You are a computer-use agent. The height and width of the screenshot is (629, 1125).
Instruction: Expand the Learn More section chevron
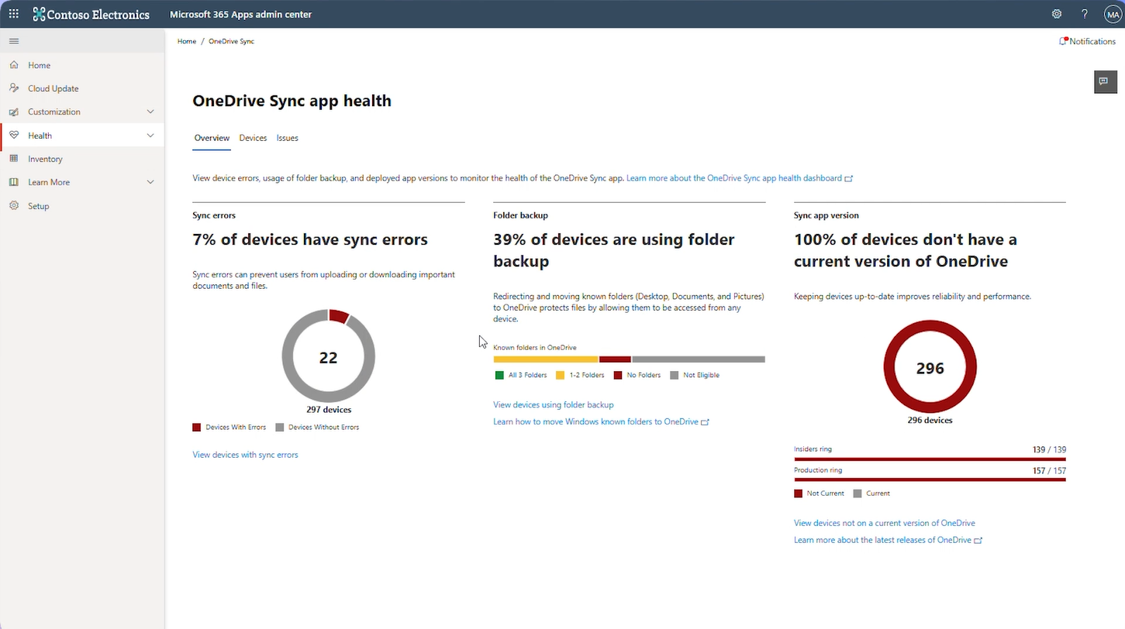pos(150,182)
